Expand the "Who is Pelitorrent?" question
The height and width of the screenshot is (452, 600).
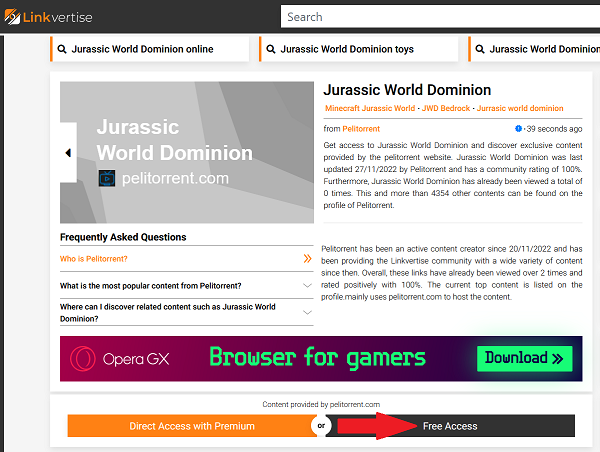point(187,259)
